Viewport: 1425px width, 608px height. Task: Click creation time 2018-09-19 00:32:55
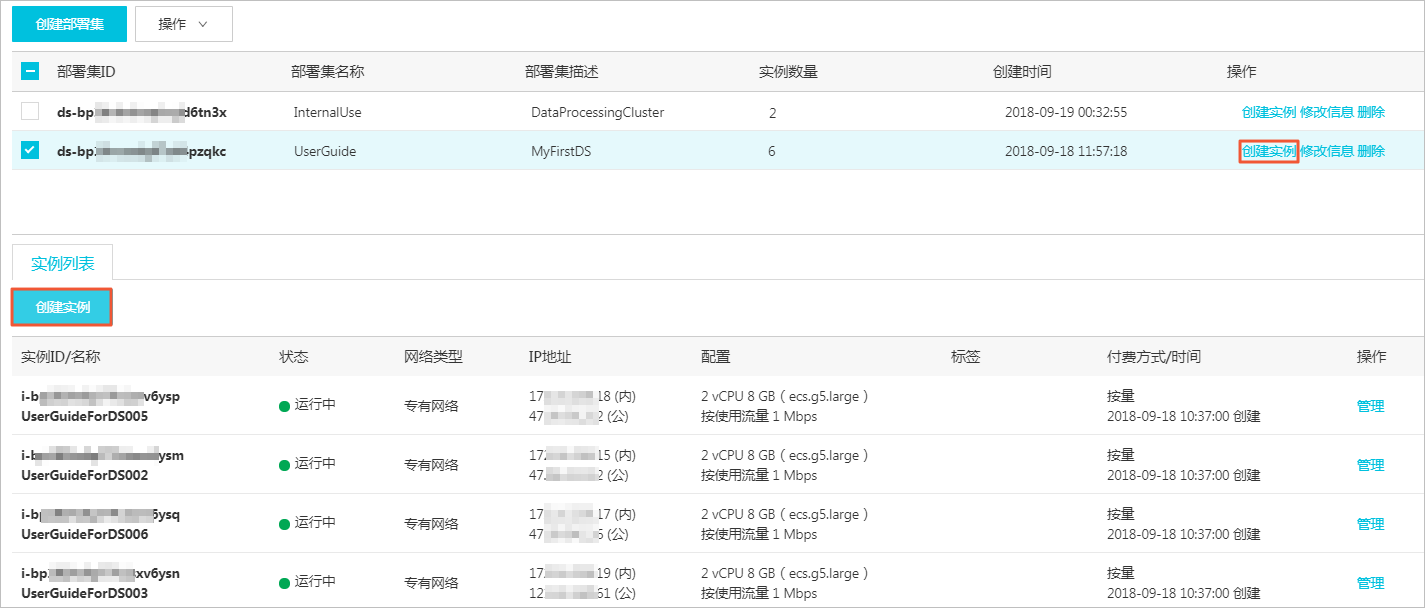(1066, 112)
